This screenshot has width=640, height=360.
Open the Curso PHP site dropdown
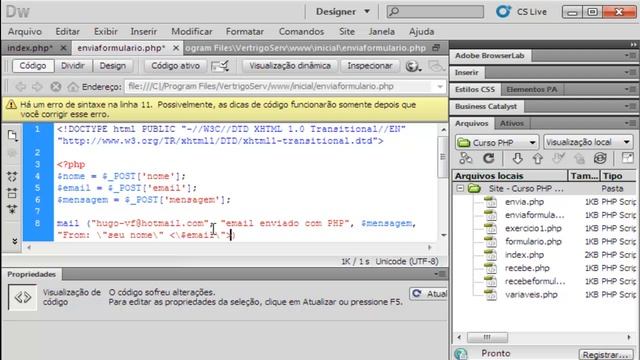click(x=497, y=142)
